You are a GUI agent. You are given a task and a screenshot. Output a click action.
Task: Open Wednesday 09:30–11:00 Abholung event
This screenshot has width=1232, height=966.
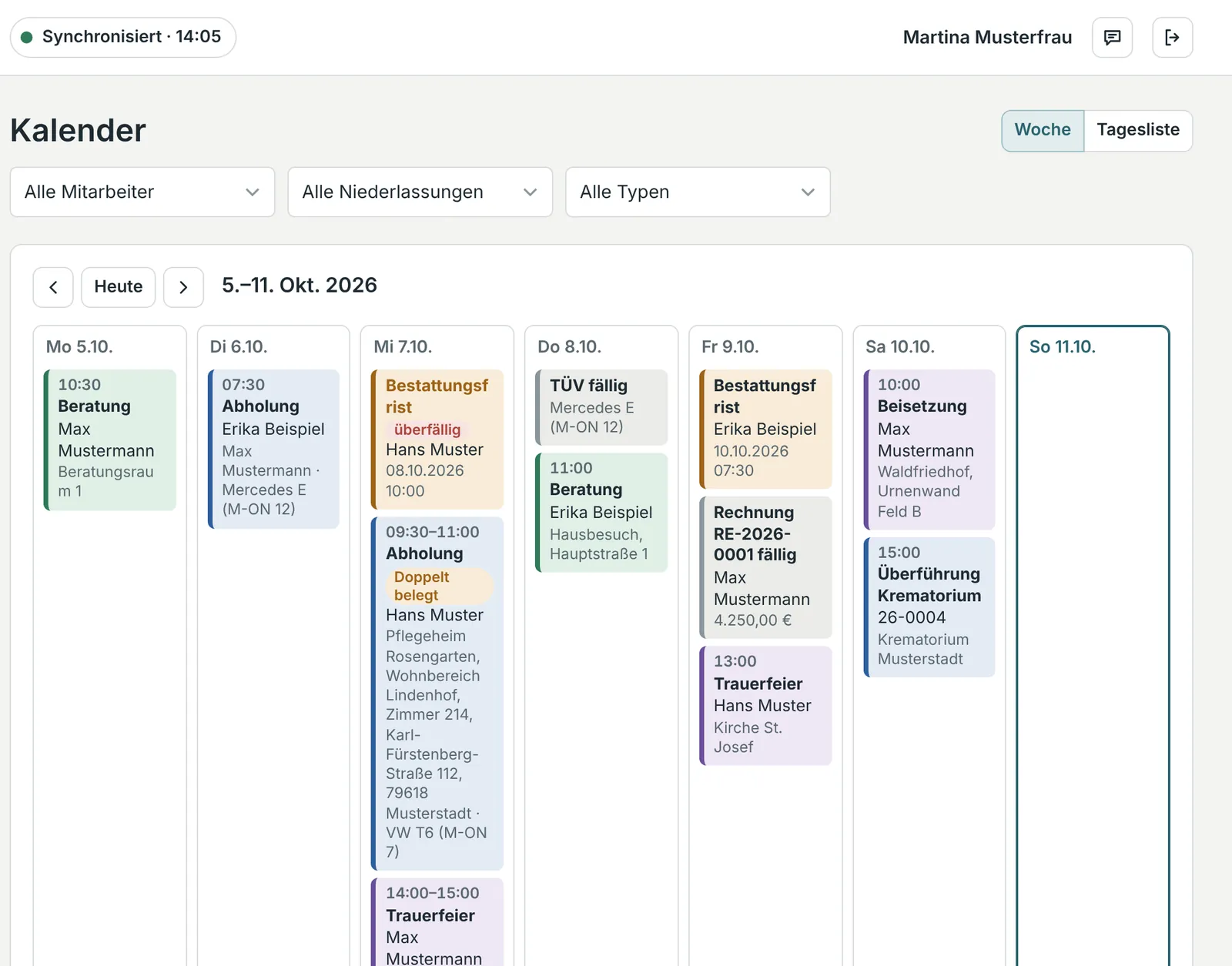pos(437,693)
